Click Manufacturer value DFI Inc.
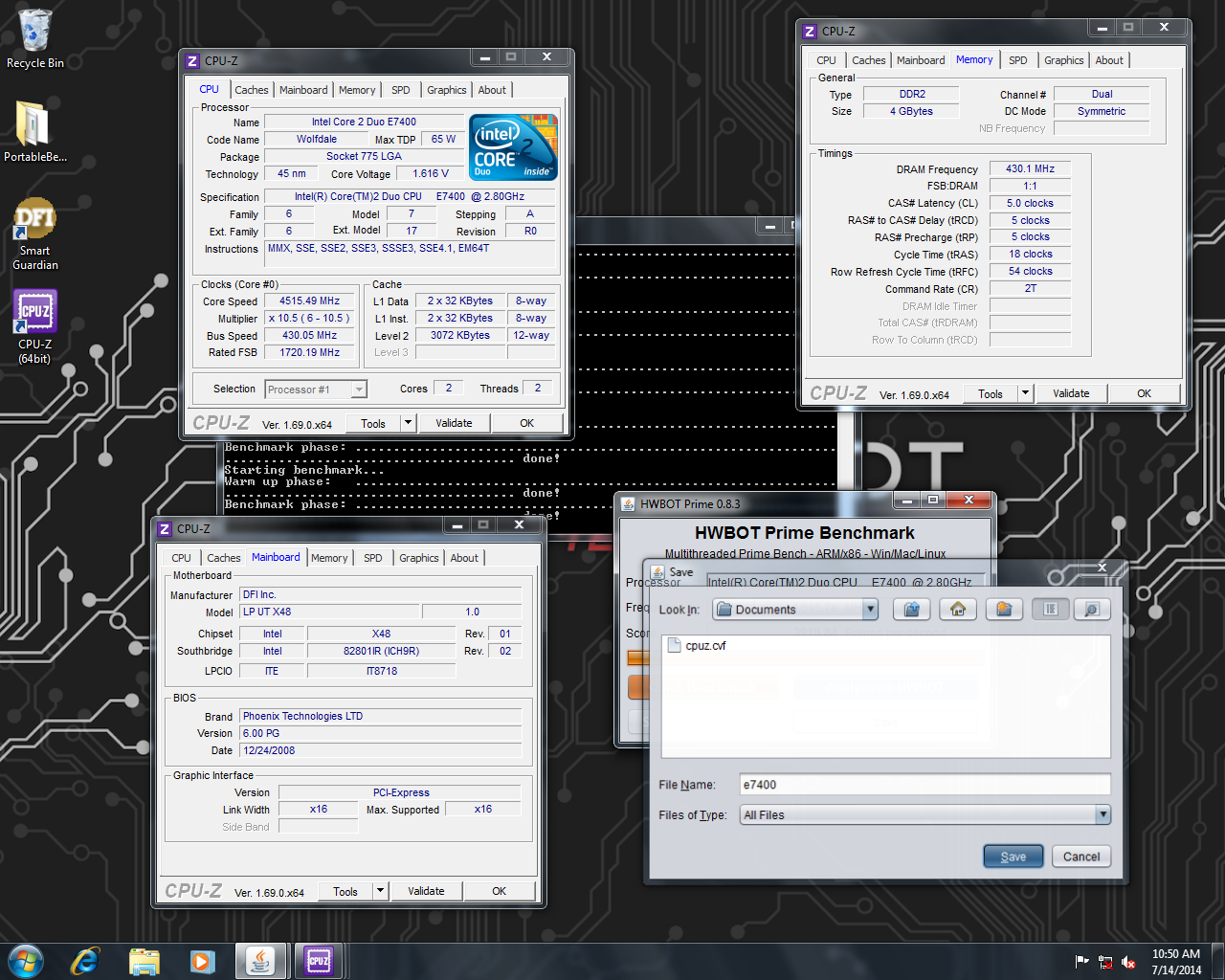Screen dimensions: 1225x980 [x=381, y=594]
